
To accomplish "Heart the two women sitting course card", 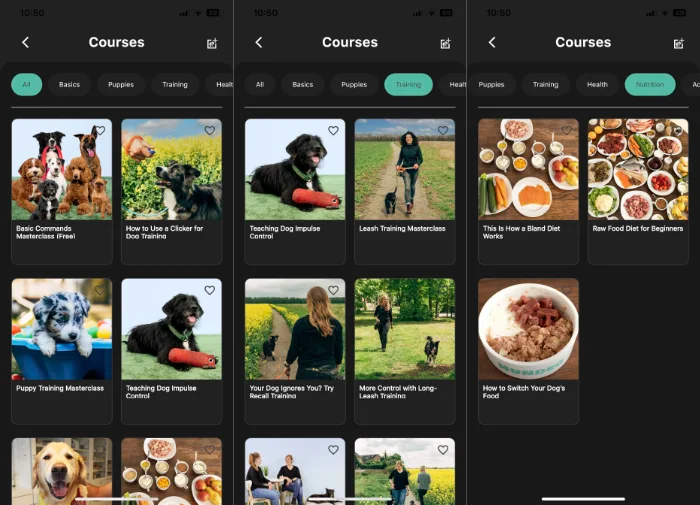I will pyautogui.click(x=333, y=450).
